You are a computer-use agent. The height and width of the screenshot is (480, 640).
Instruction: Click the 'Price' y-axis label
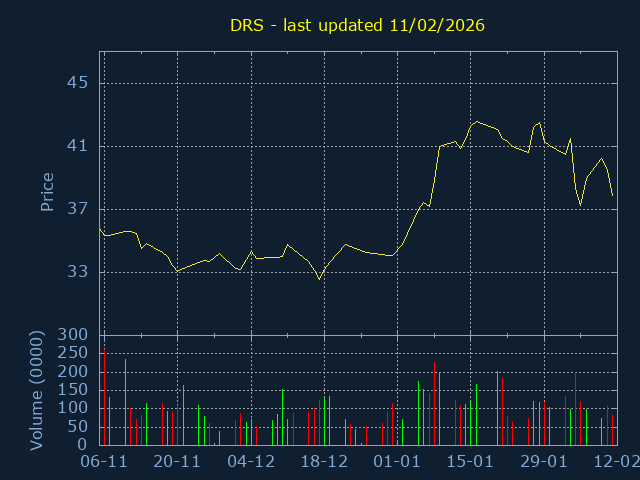pos(47,192)
